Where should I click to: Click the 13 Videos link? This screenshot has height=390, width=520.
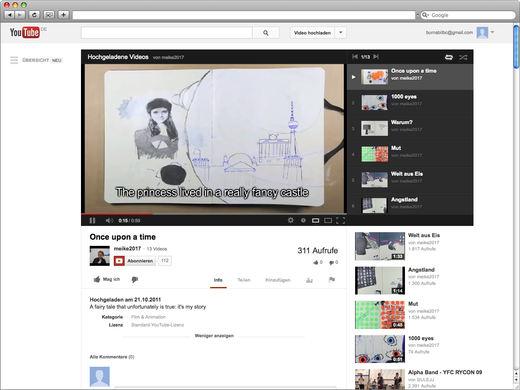coord(157,249)
